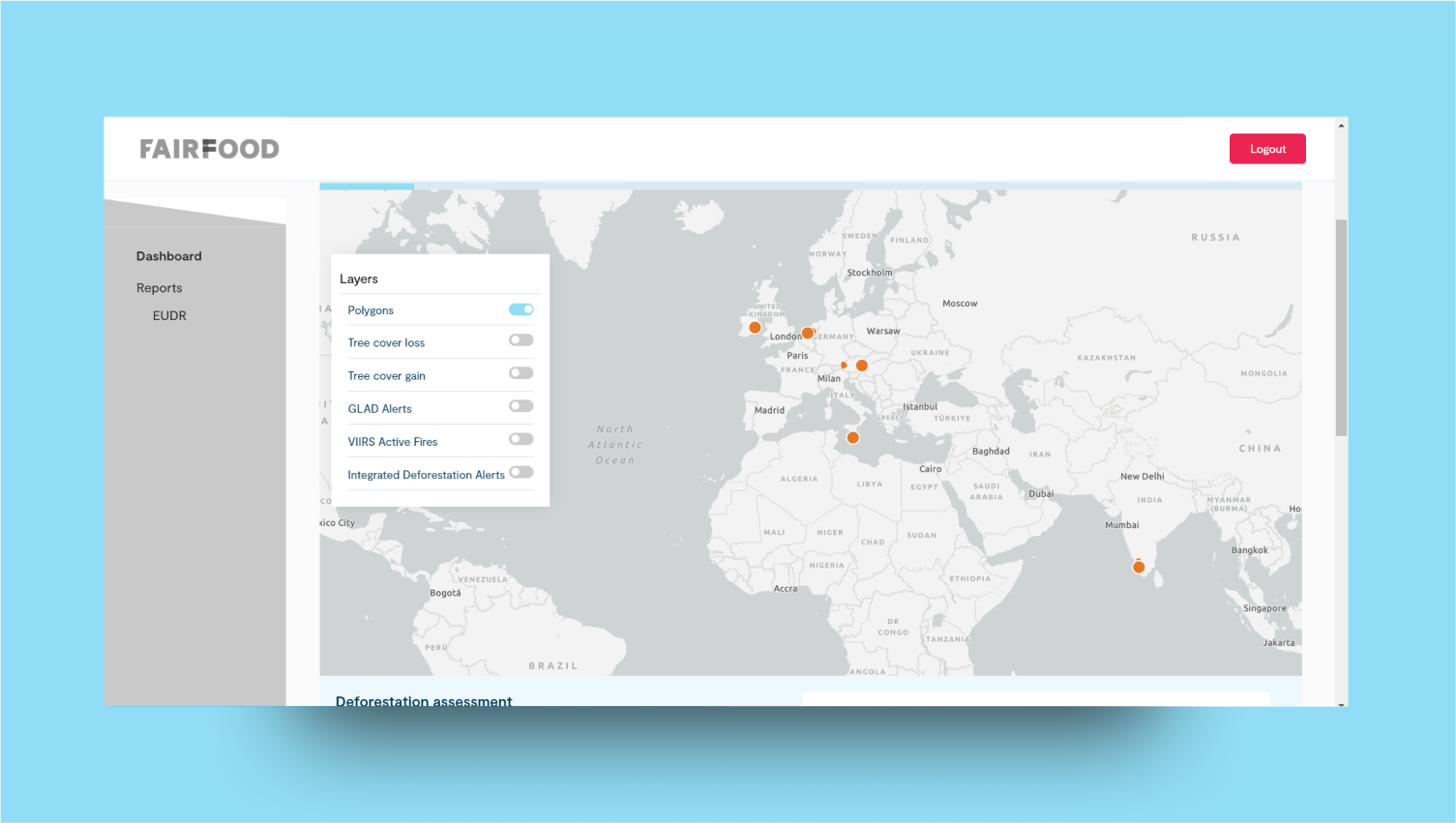This screenshot has height=823, width=1456.
Task: Click the orange marker near London
Action: [808, 333]
